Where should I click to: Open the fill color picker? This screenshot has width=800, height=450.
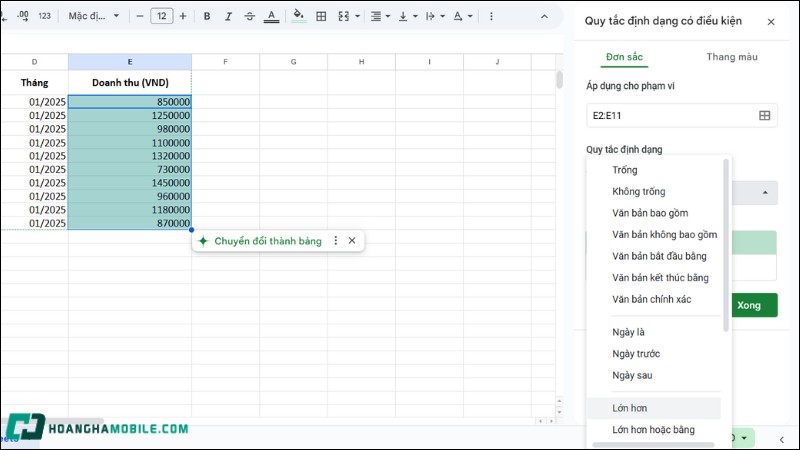[298, 16]
